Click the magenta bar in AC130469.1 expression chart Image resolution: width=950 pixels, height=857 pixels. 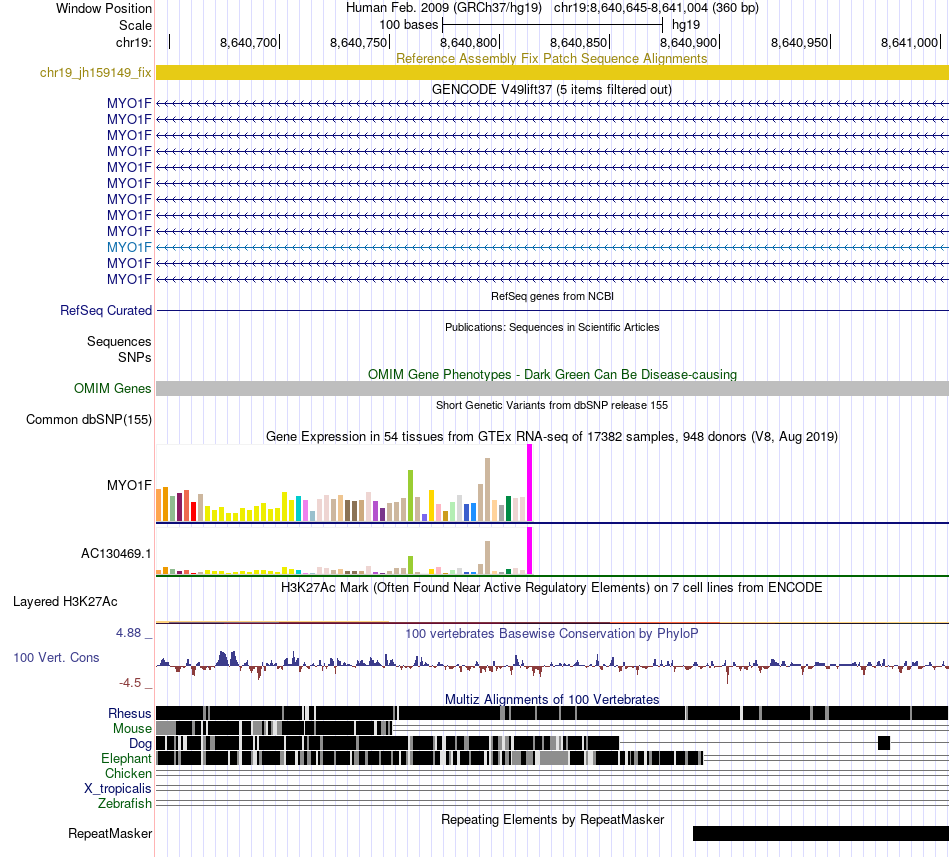pyautogui.click(x=530, y=551)
